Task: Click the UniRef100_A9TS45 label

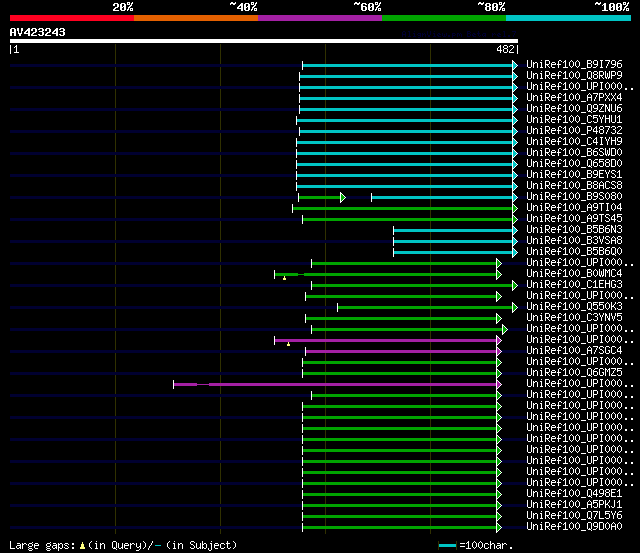Action: [x=574, y=219]
